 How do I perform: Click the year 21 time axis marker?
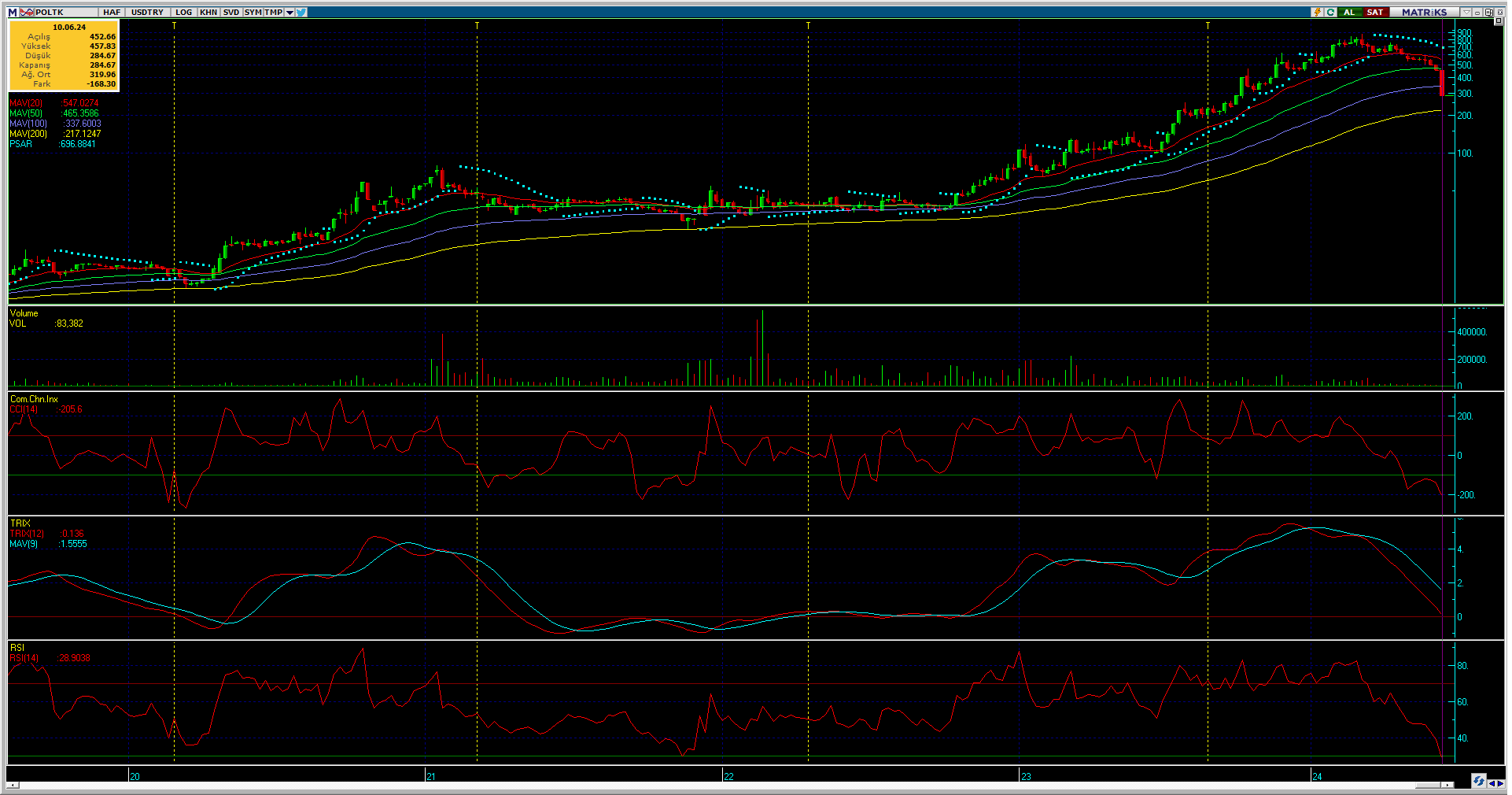430,776
